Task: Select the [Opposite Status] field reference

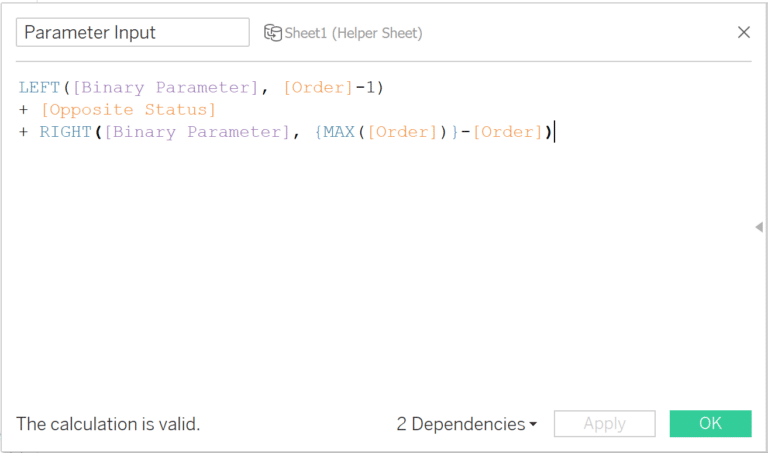Action: [x=128, y=110]
